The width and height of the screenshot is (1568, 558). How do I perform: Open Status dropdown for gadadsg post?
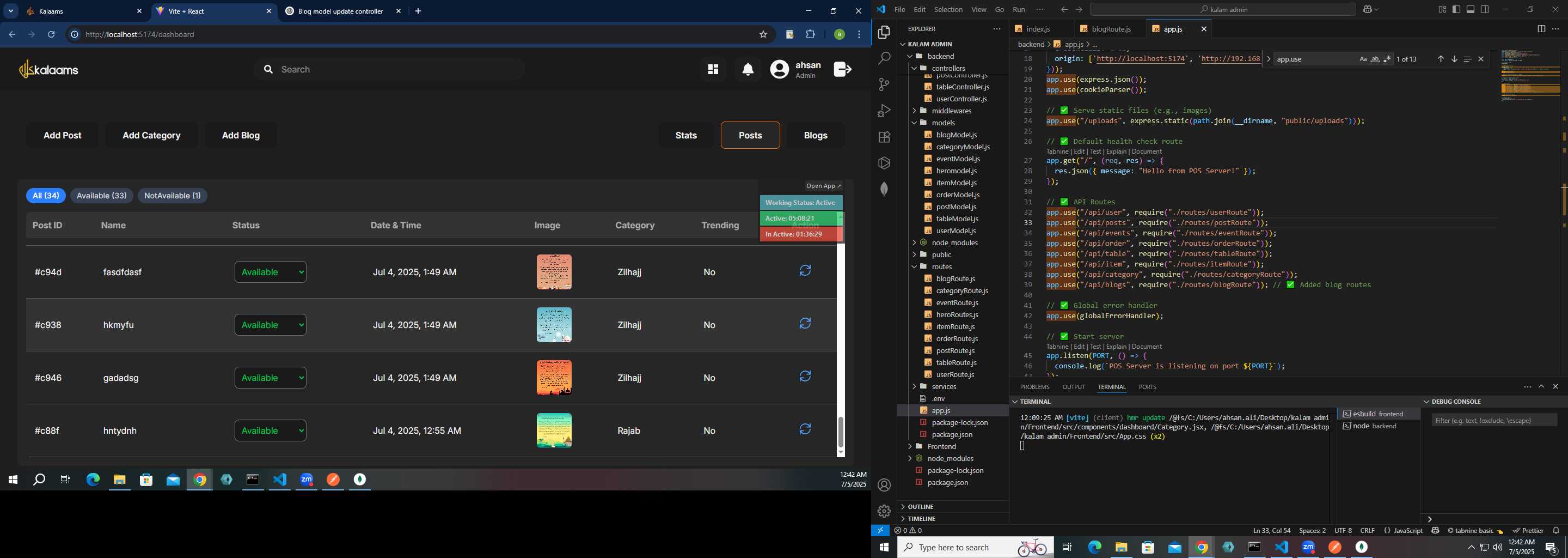coord(270,378)
